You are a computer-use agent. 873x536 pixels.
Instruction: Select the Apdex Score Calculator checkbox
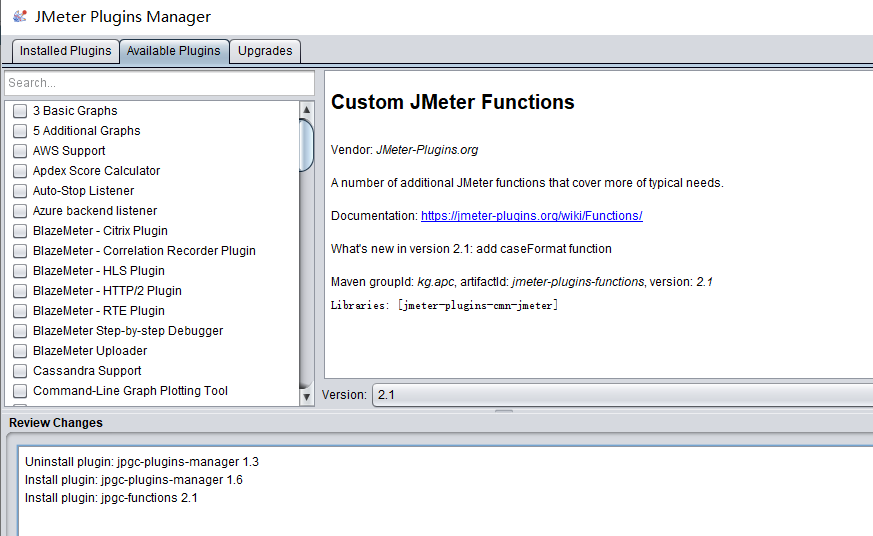click(x=20, y=171)
